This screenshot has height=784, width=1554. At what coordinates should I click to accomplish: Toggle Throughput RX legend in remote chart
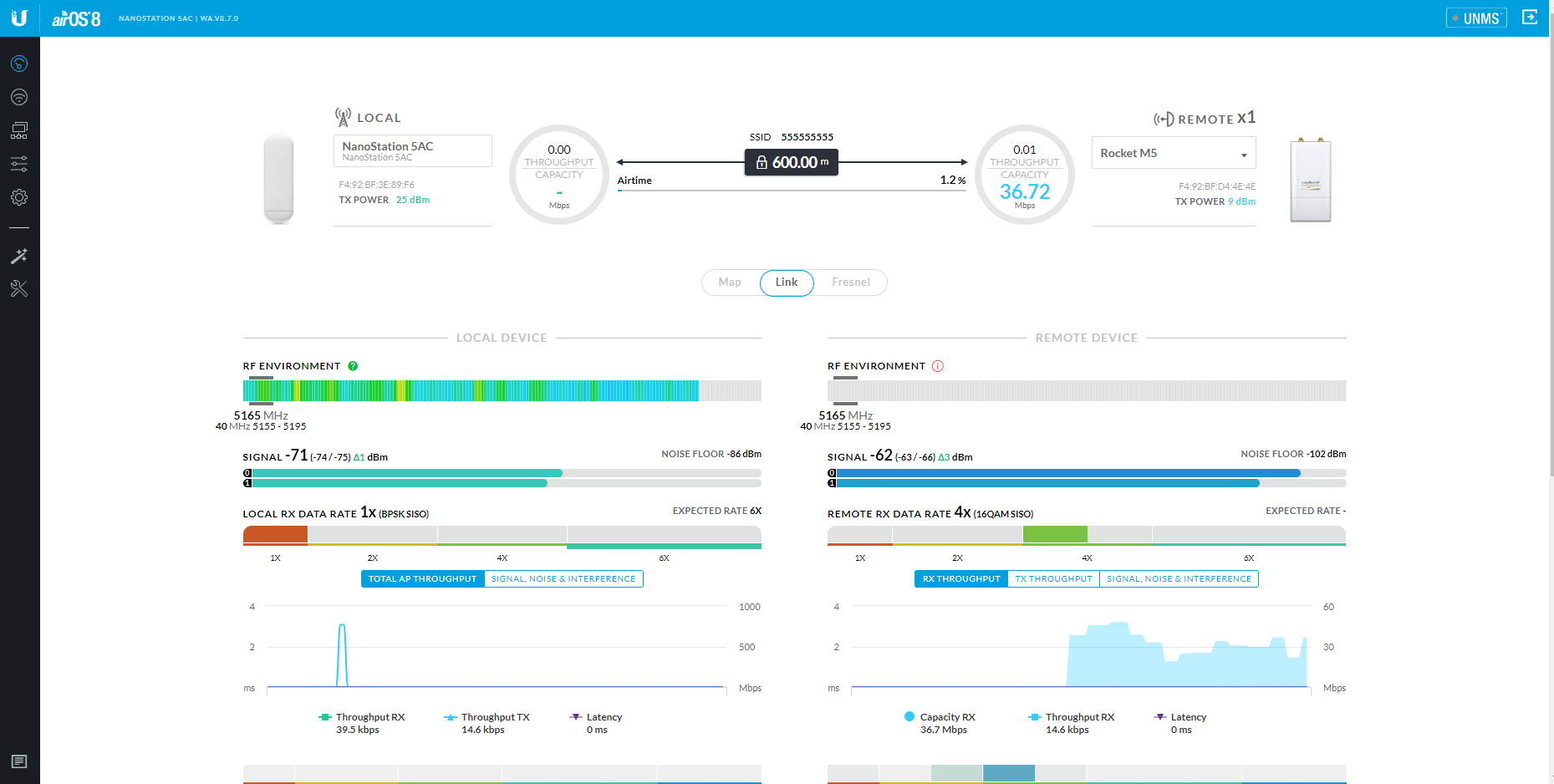1072,723
